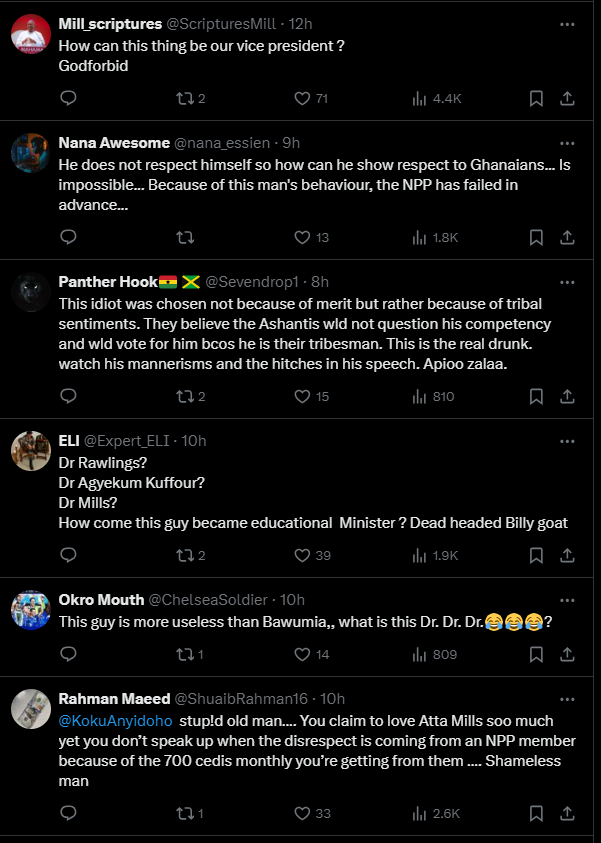
Task: Bookmark Nana Awesome's tweet
Action: [536, 237]
